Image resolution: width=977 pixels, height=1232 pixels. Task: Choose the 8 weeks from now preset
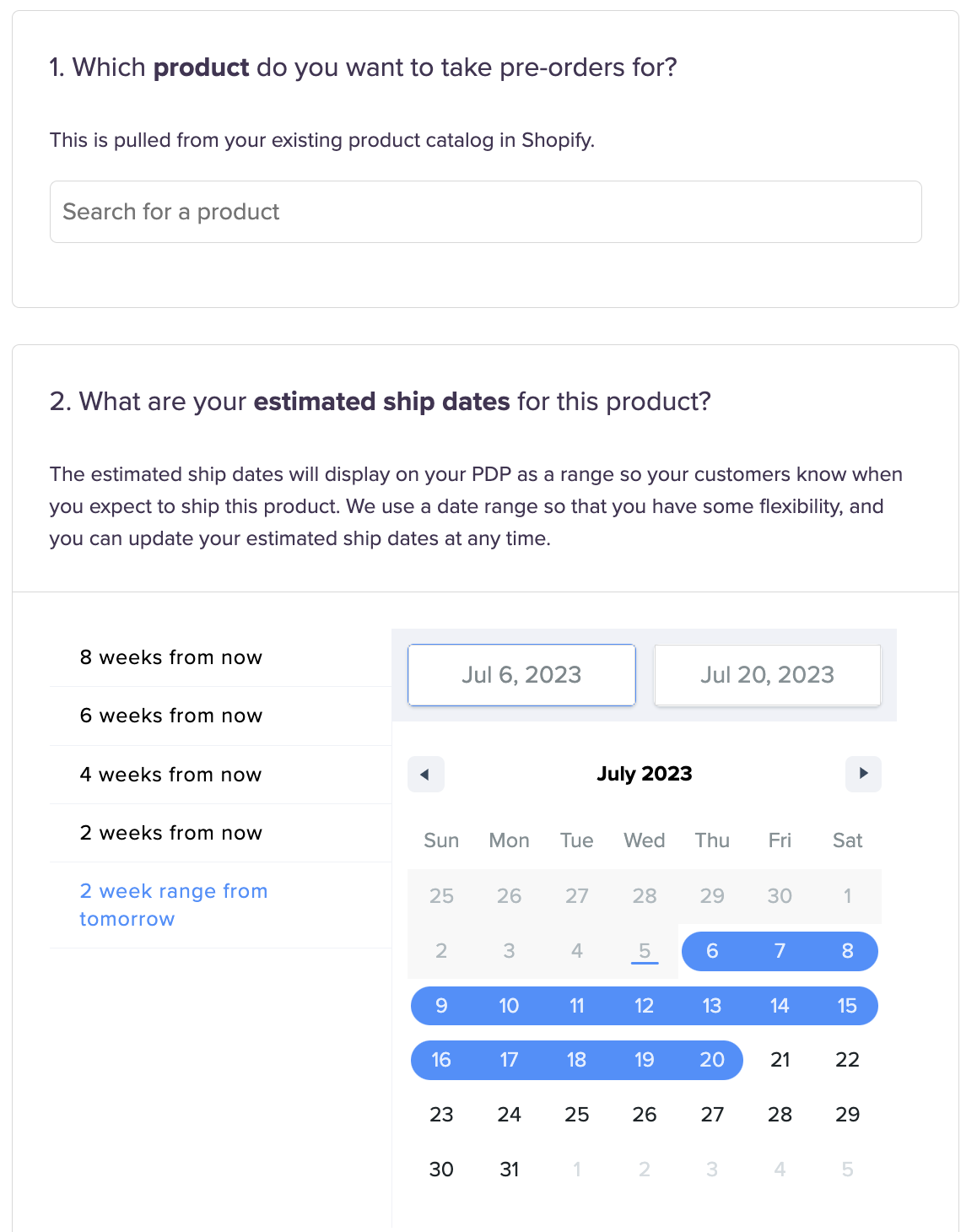click(171, 657)
